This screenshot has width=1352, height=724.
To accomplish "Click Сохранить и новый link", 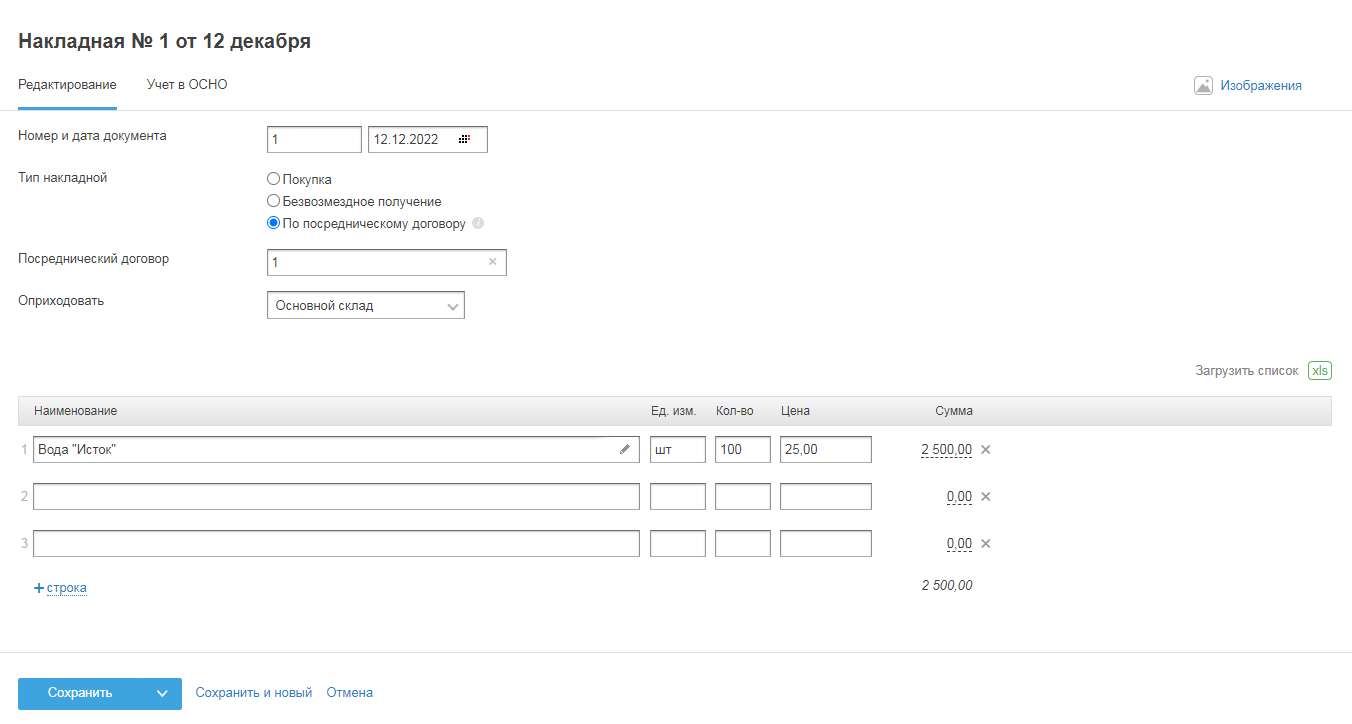I will coord(254,692).
